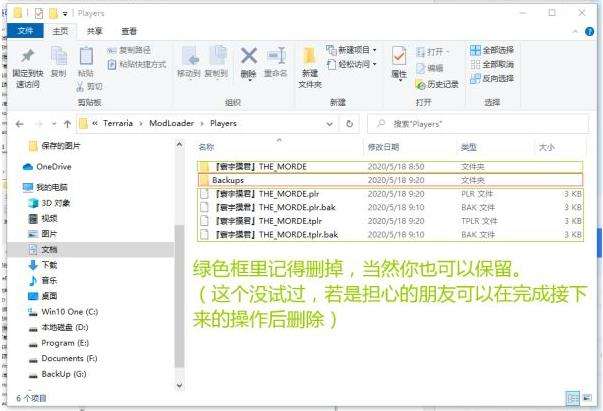The width and height of the screenshot is (603, 411).
Task: Select file THE_MORDE.plr.bak
Action: point(390,208)
